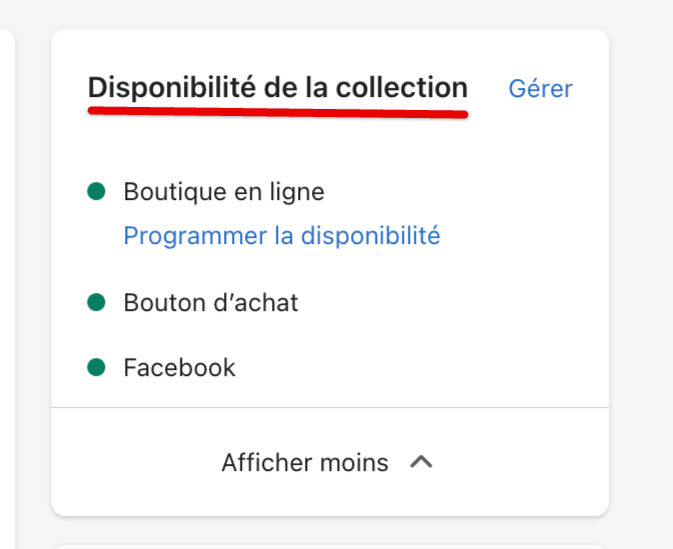
Task: Click the upward chevron beside Afficher moins
Action: 422,463
